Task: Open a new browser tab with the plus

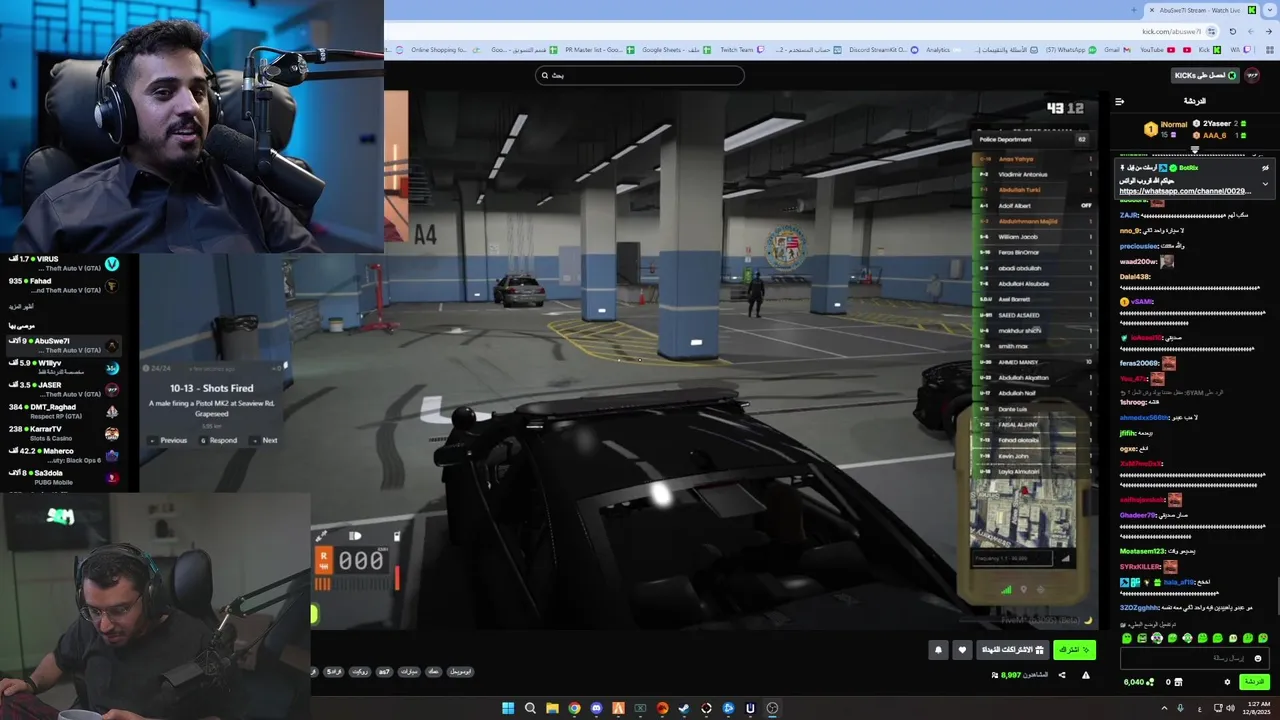Action: point(1133,10)
